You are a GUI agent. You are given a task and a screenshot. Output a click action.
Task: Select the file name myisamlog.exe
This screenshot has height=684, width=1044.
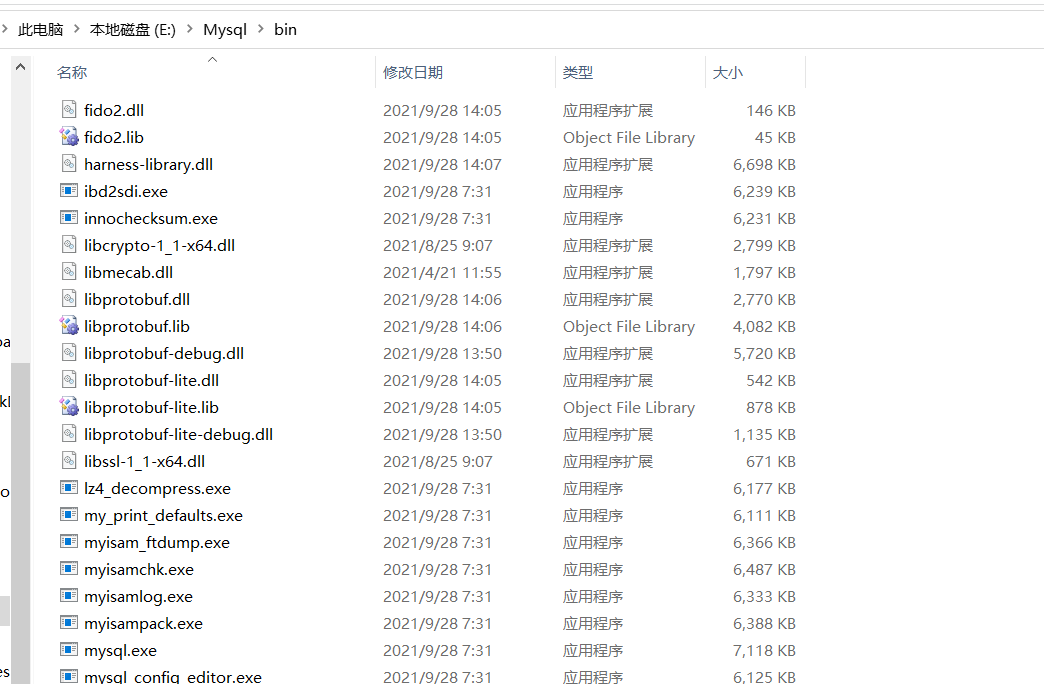138,596
